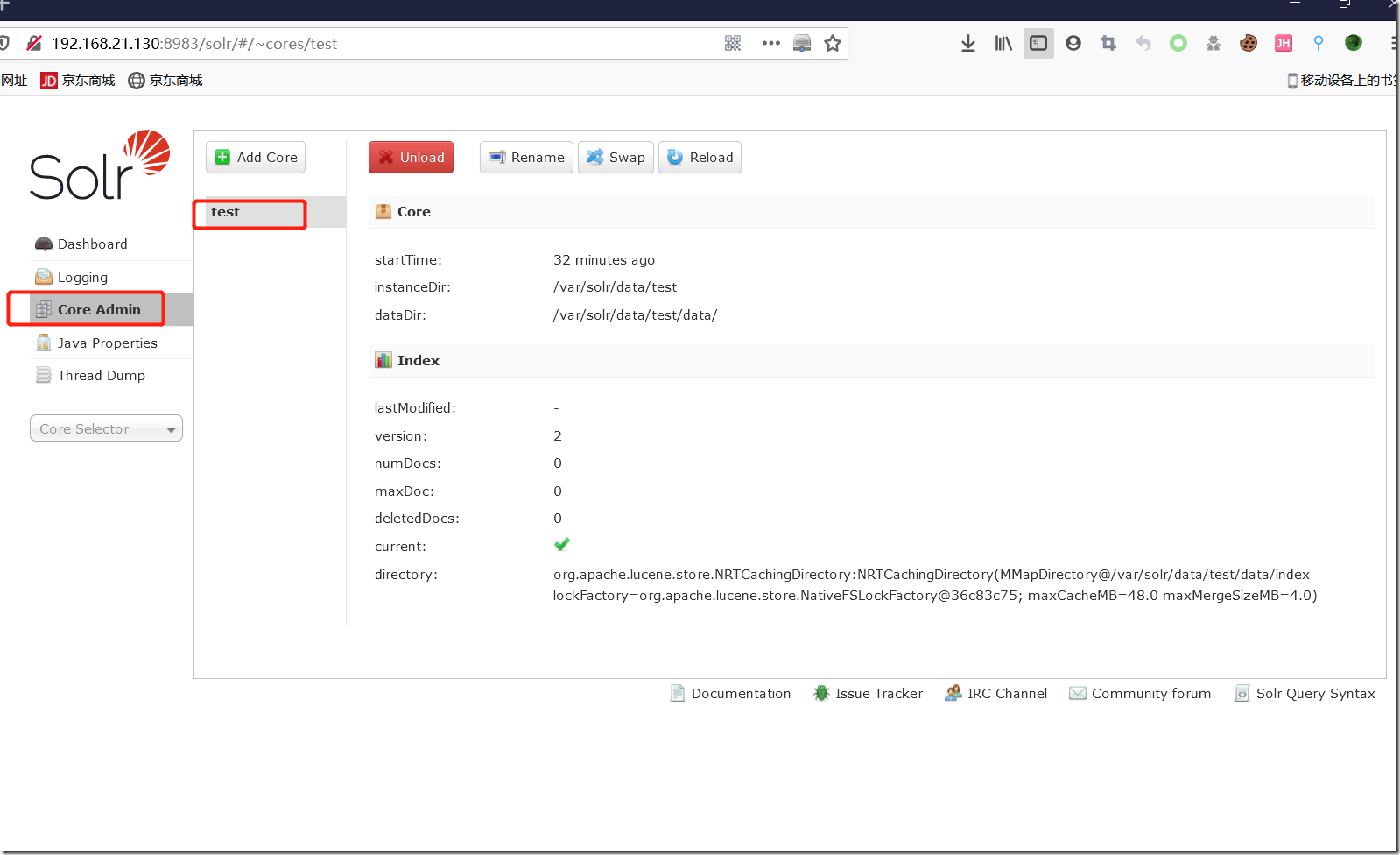Open the Core Selector dropdown
The image size is (1400, 855).
point(106,428)
